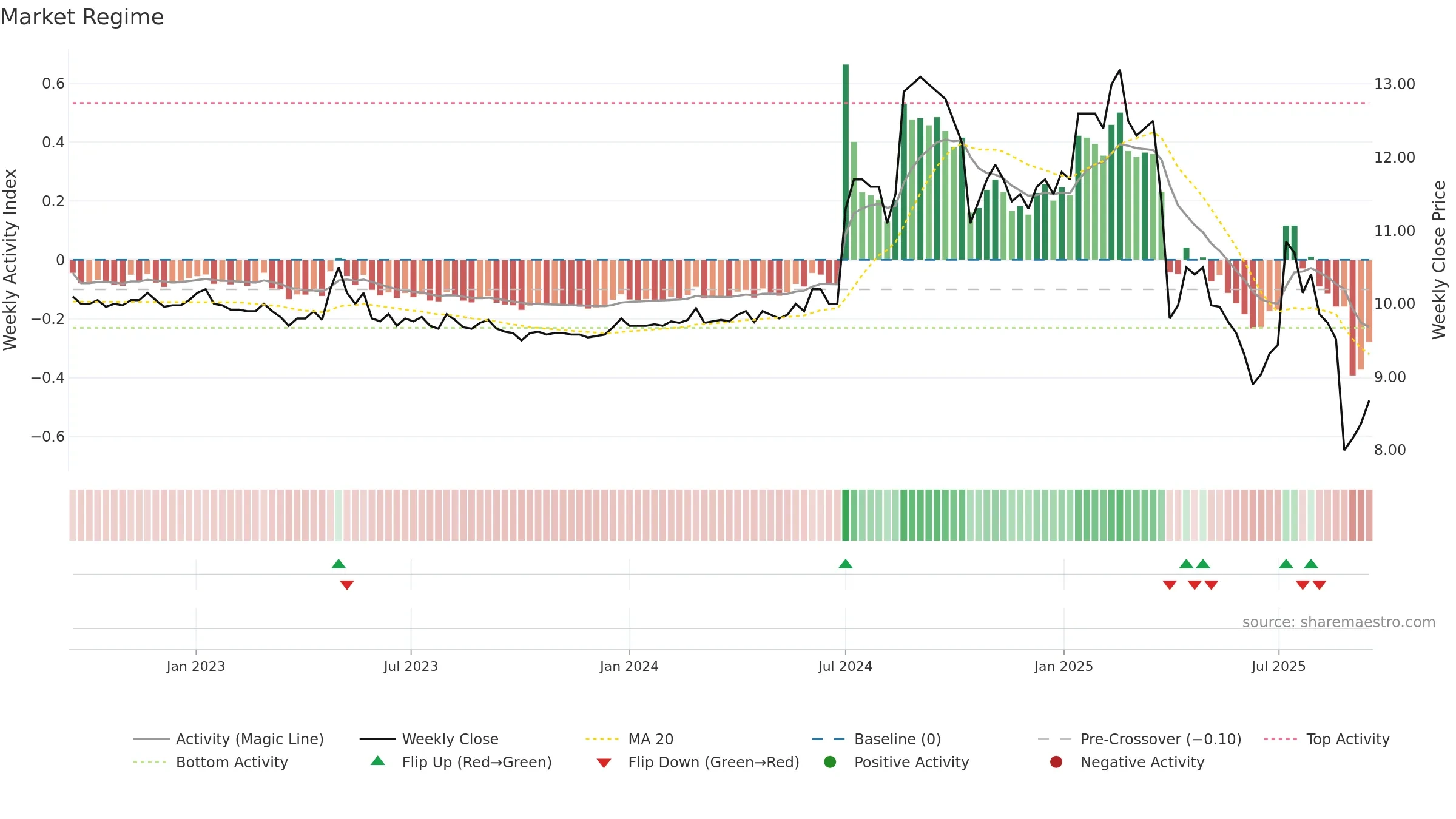
Task: Click the Jul 2023 x-axis label
Action: tap(411, 667)
